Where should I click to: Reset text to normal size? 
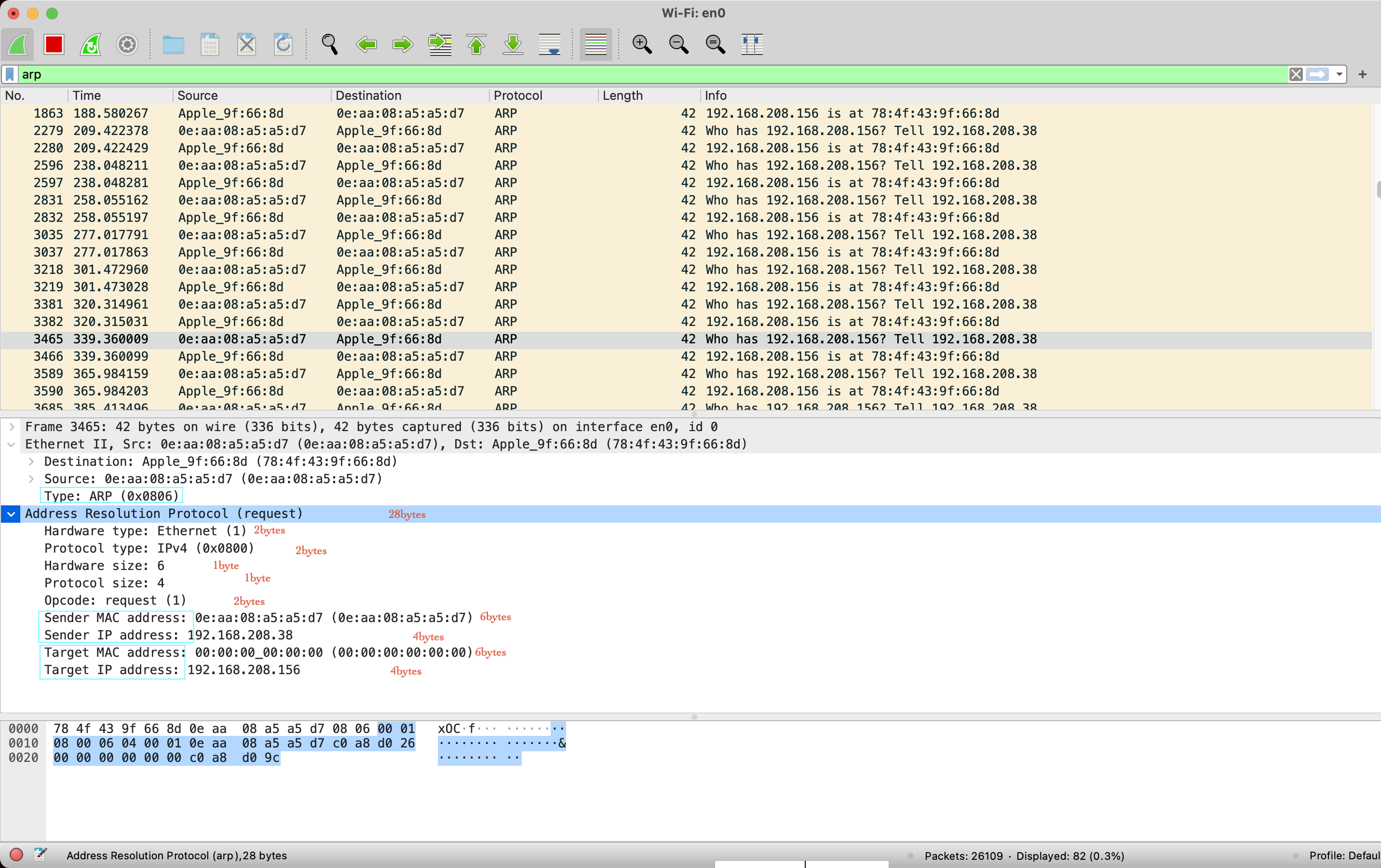click(x=715, y=44)
